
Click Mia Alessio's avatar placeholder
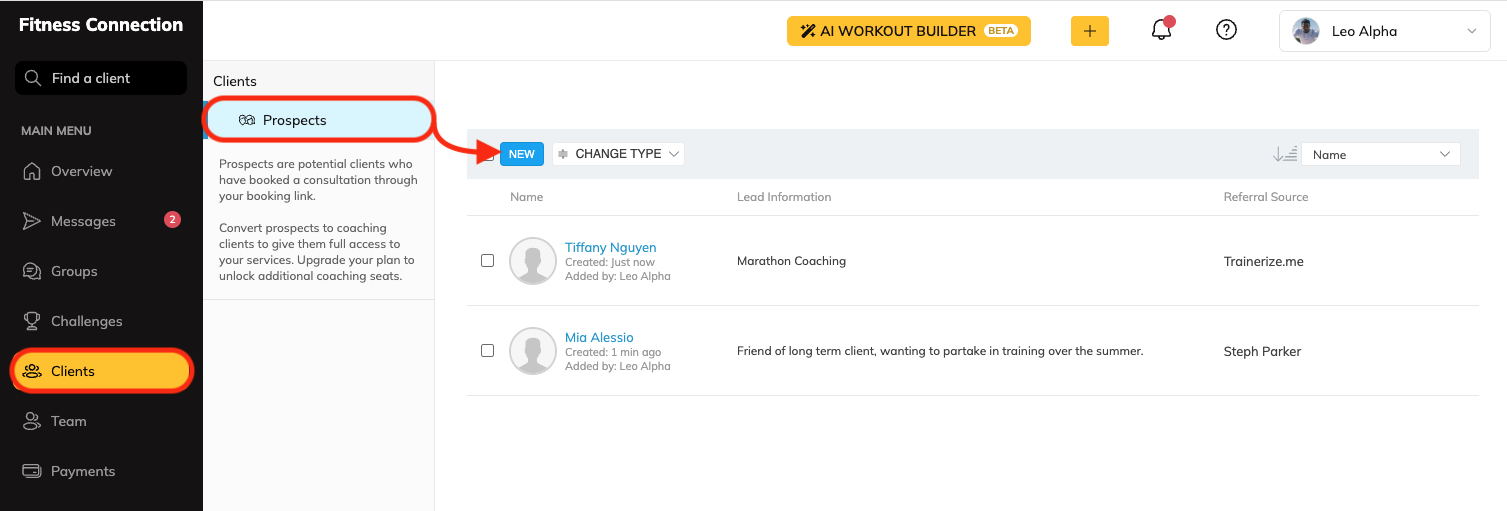point(532,351)
